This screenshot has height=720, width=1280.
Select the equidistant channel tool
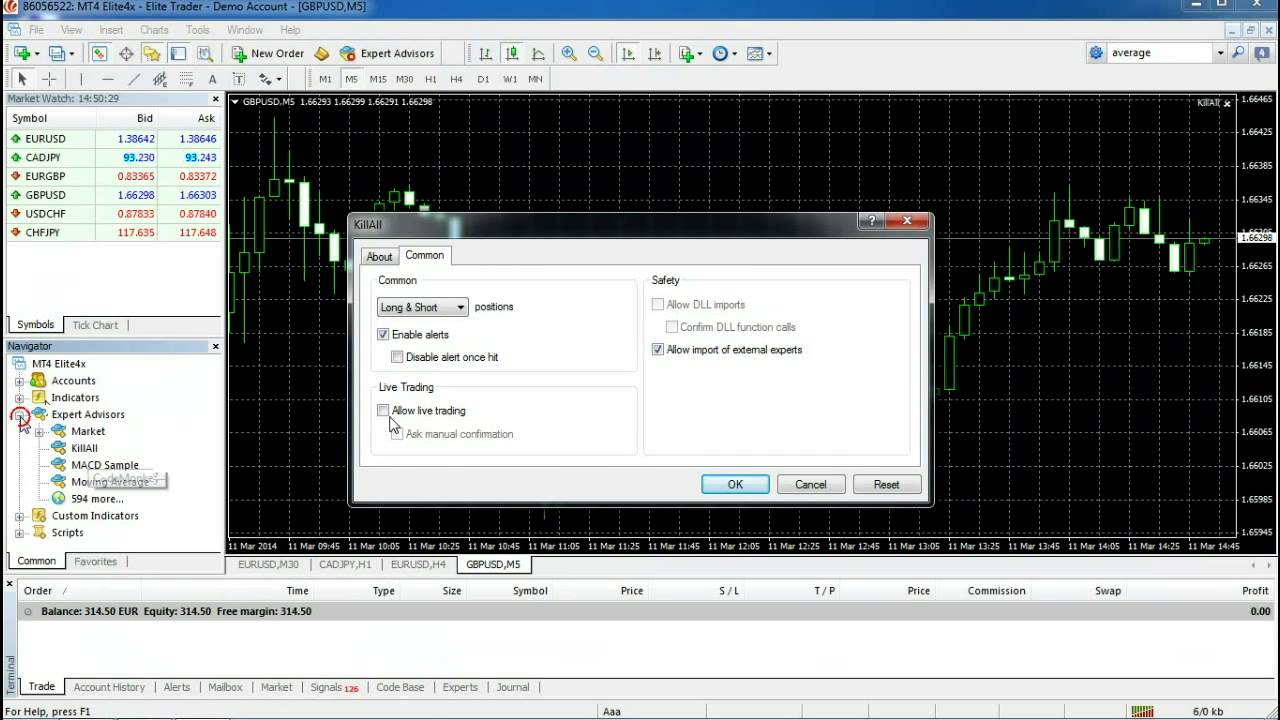point(160,79)
